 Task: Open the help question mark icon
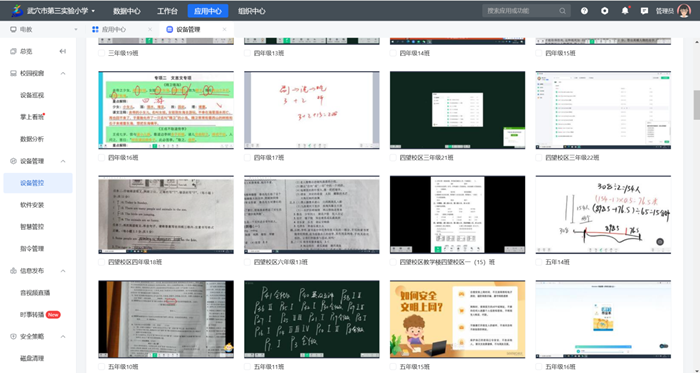(584, 11)
